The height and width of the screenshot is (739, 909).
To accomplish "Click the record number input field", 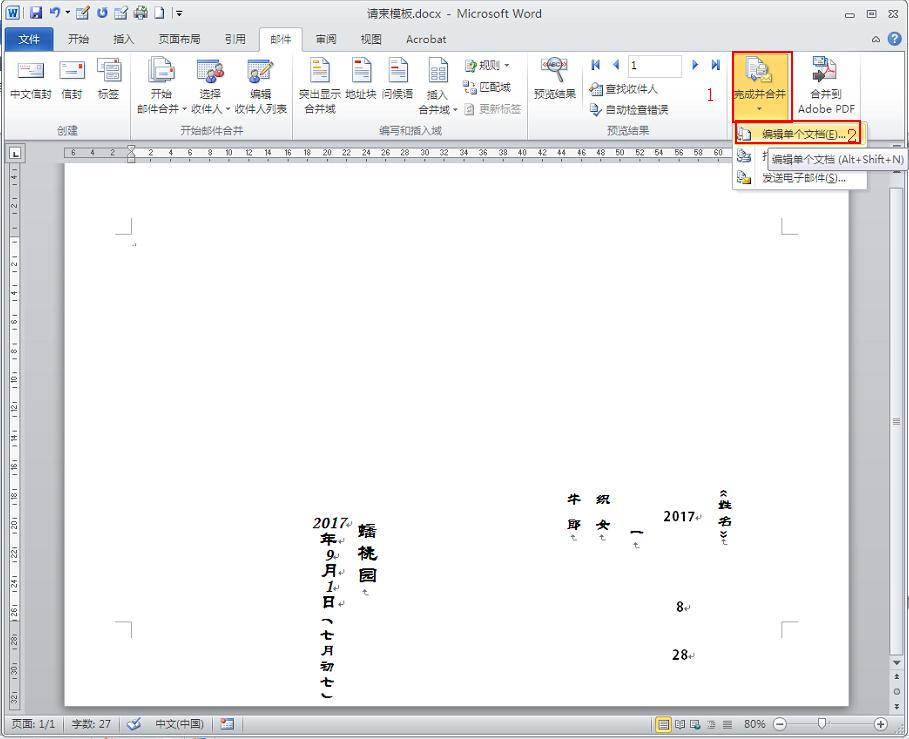I will pos(655,65).
